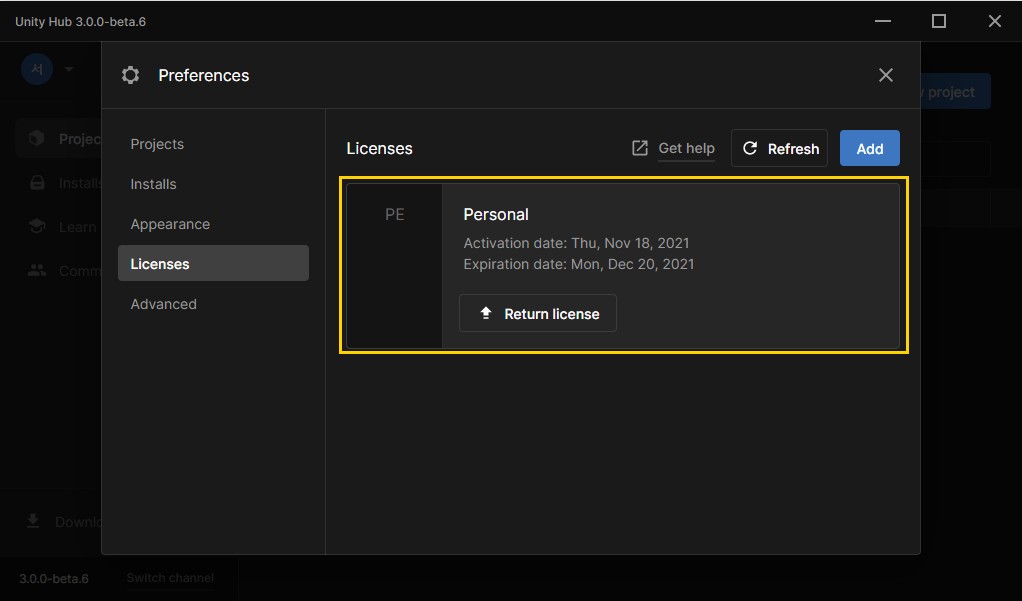Select the Licenses preferences section

pyautogui.click(x=213, y=263)
